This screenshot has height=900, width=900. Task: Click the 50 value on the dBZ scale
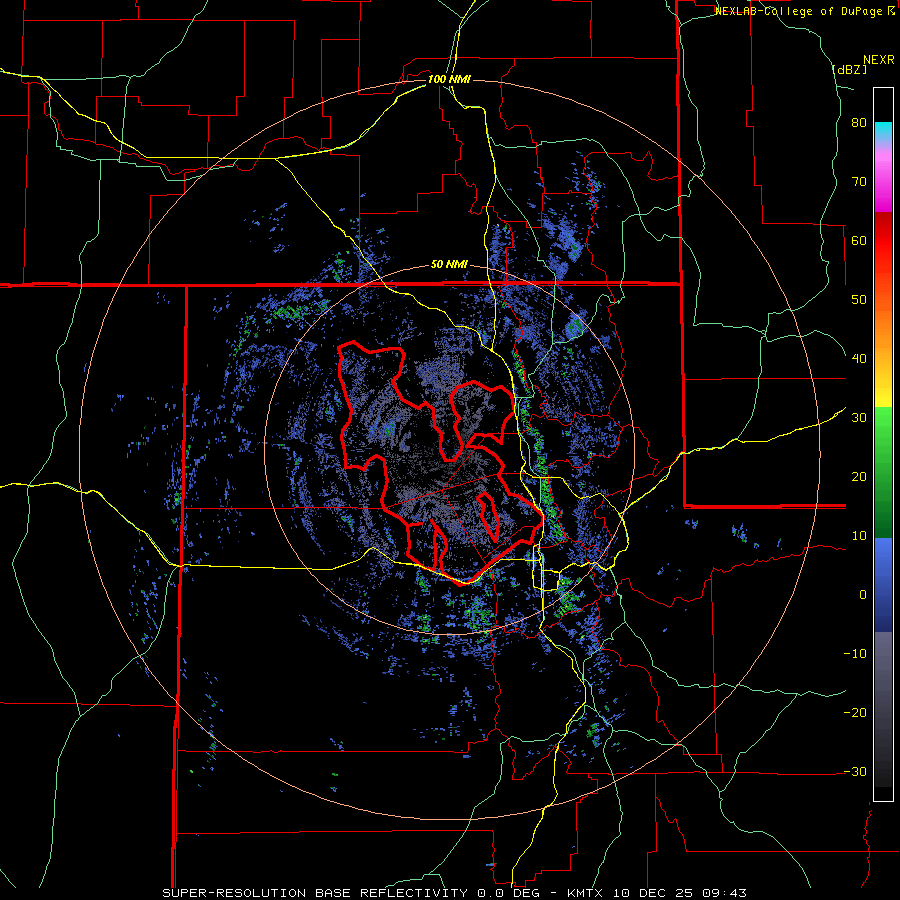tap(859, 300)
